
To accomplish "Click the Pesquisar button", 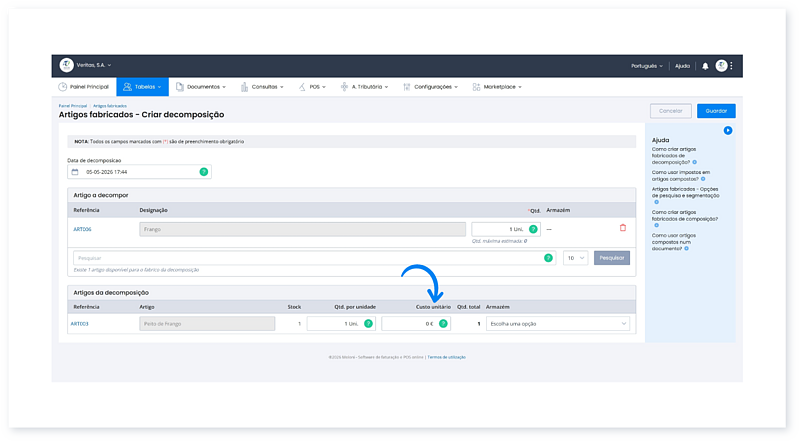I will tap(612, 258).
